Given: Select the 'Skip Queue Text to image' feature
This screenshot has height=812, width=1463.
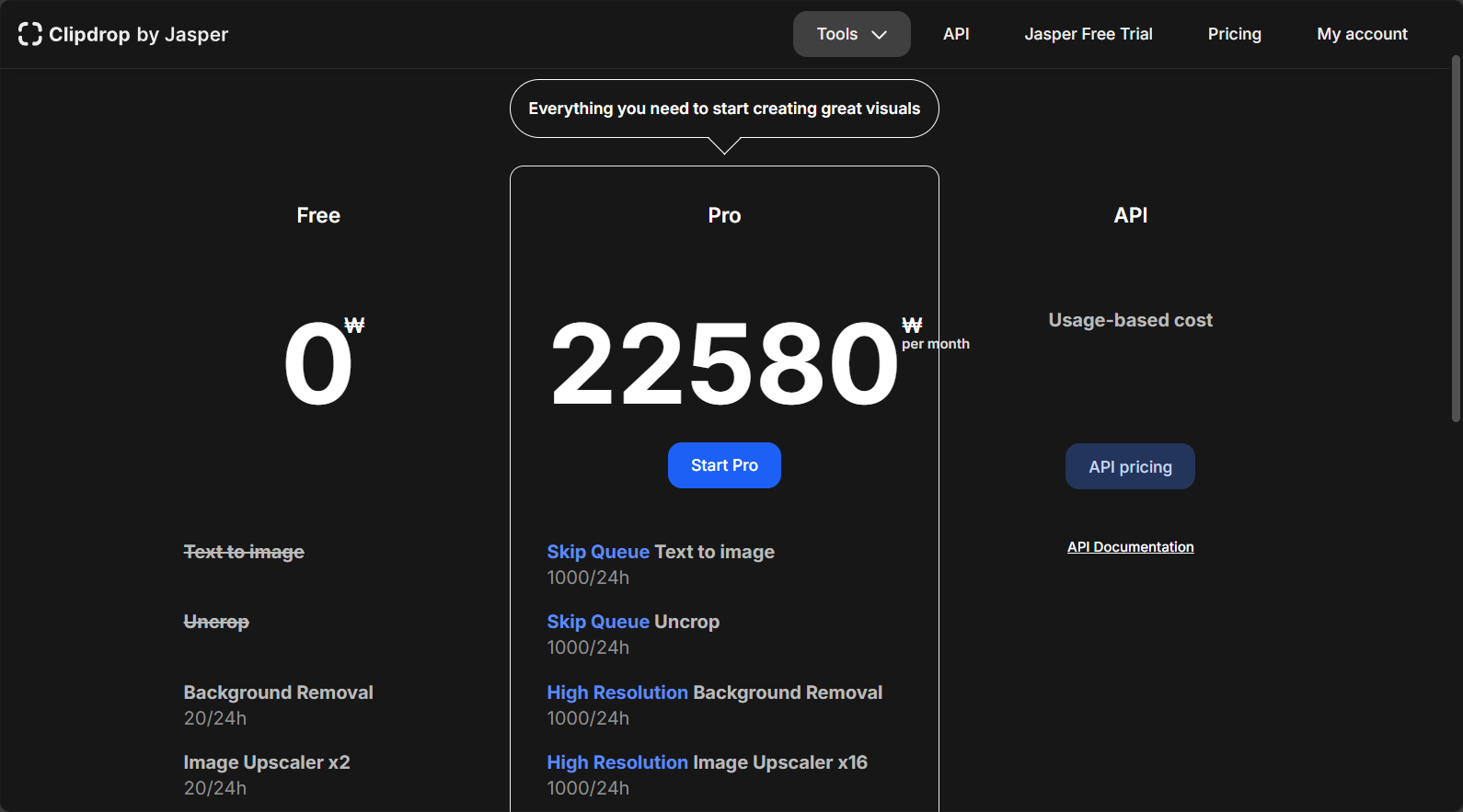Looking at the screenshot, I should (x=661, y=552).
